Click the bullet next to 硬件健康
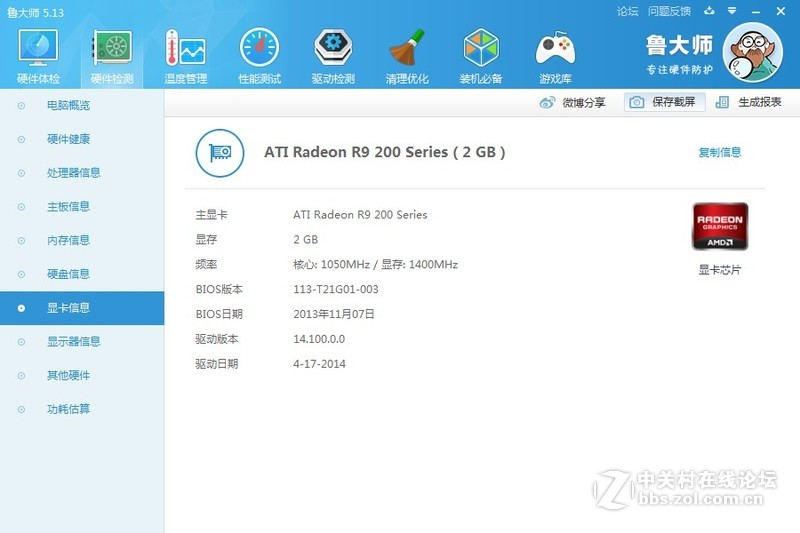Image resolution: width=800 pixels, height=533 pixels. [x=21, y=139]
